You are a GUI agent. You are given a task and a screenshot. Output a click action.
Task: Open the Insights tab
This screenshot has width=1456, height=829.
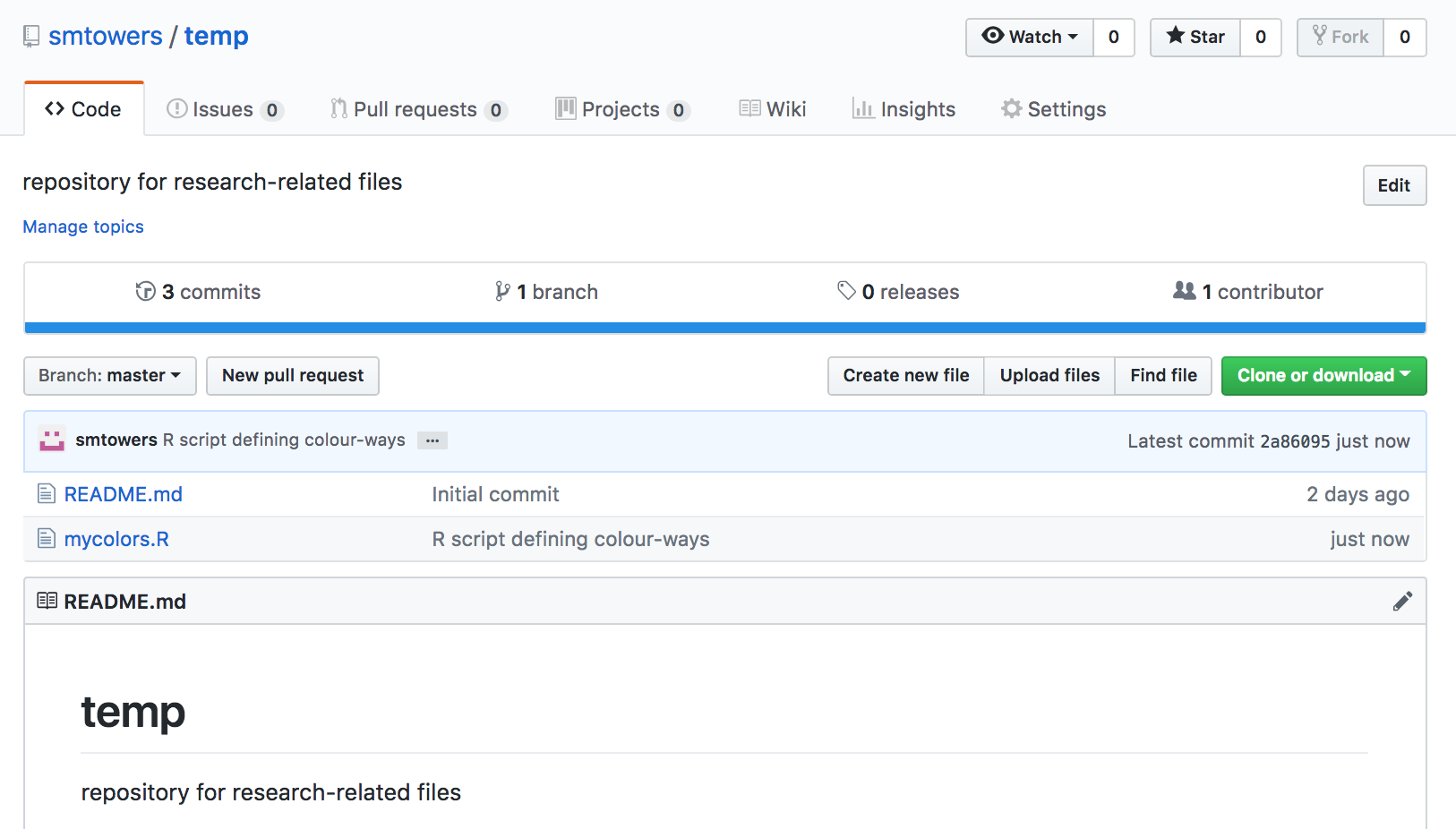904,109
